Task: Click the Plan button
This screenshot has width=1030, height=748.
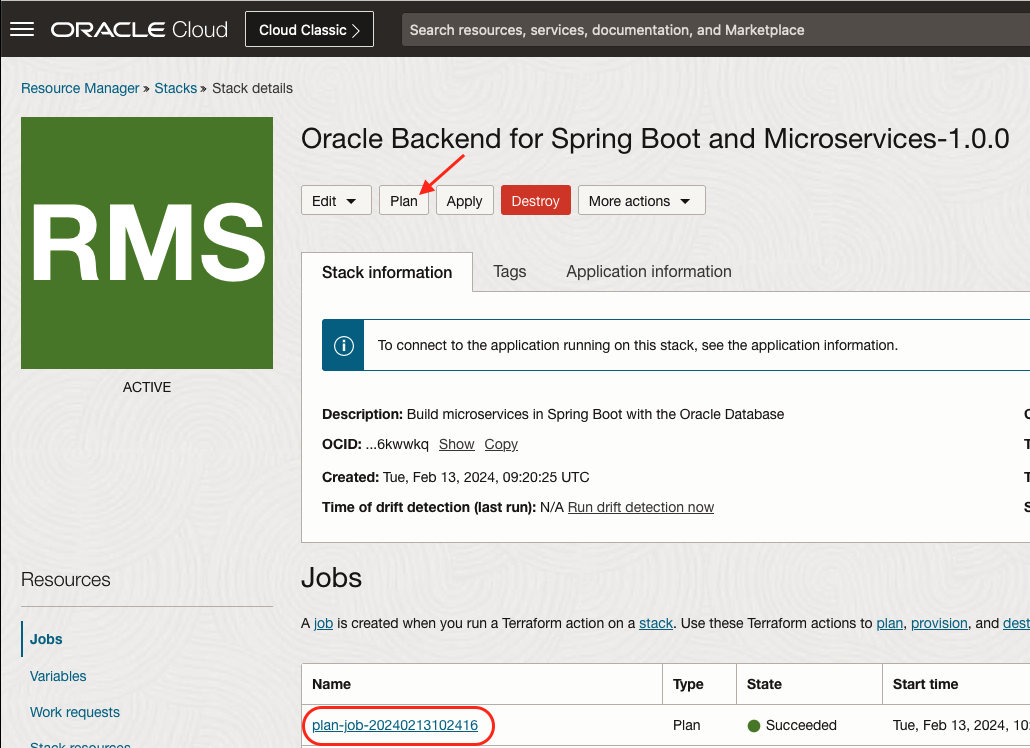Action: [404, 200]
